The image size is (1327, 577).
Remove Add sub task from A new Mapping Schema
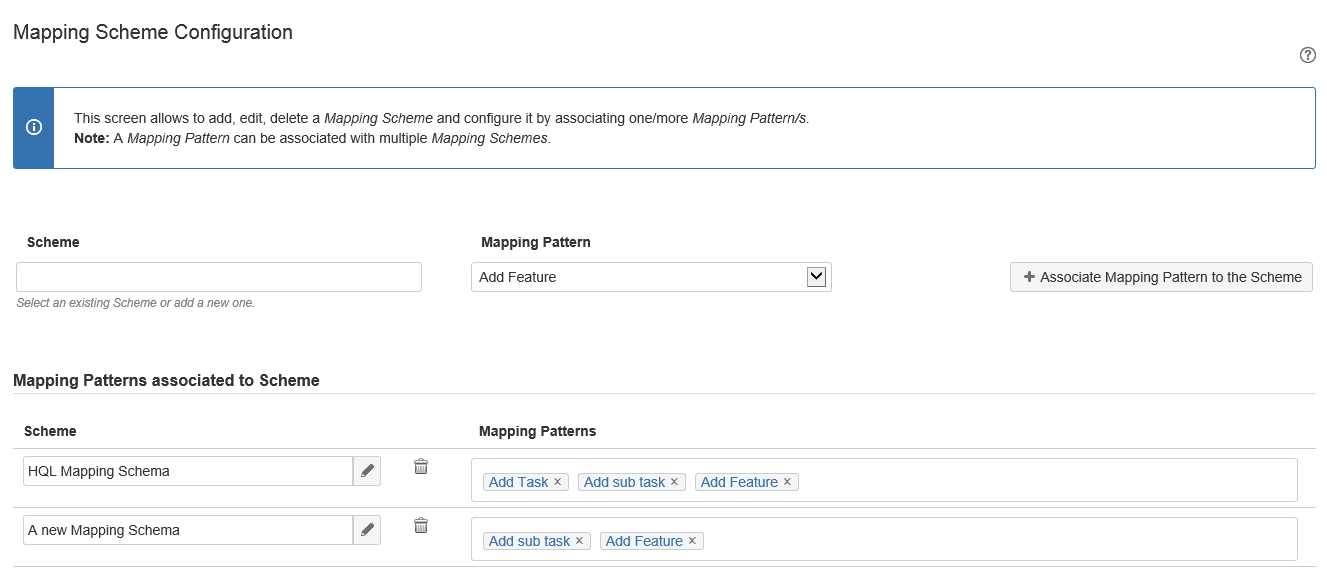point(579,541)
